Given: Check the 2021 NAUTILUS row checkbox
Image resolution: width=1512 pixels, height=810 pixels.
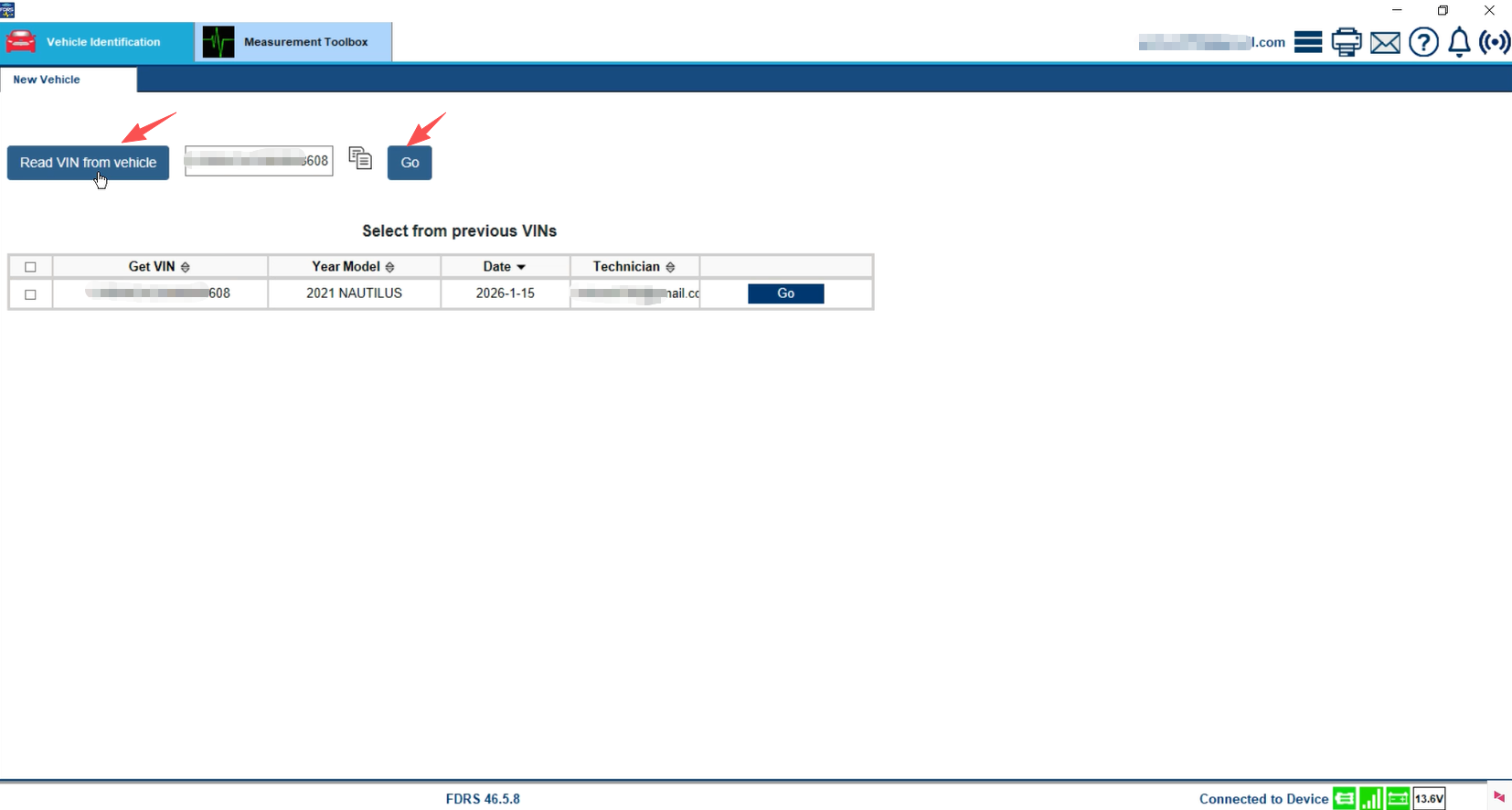Looking at the screenshot, I should coord(30,294).
